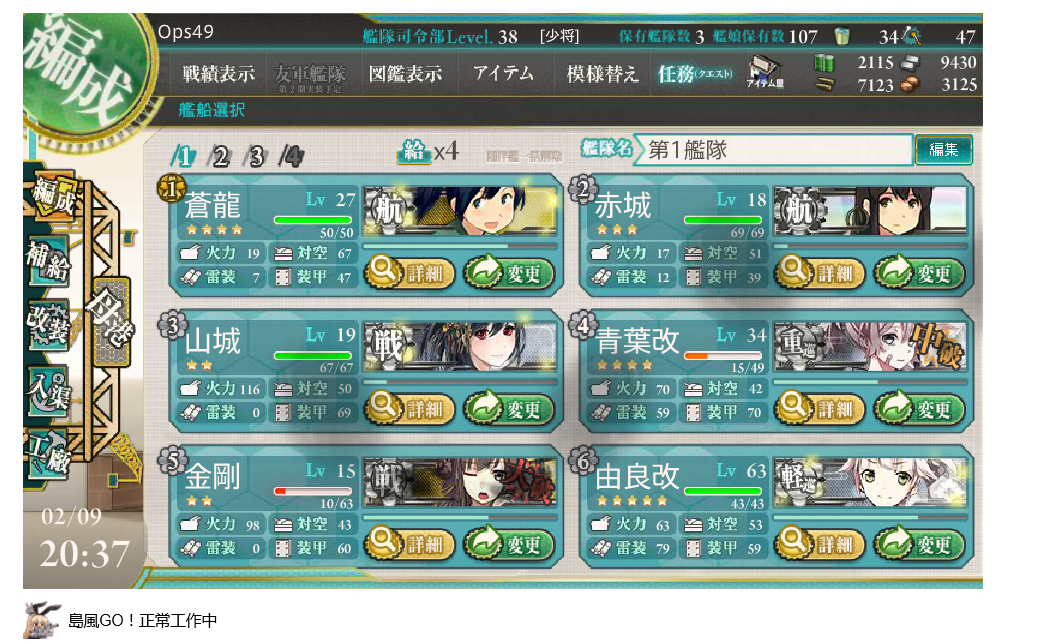Screen dimensions: 1058x644
Task: Click the 編集 edit fleet name button
Action: pyautogui.click(x=943, y=150)
